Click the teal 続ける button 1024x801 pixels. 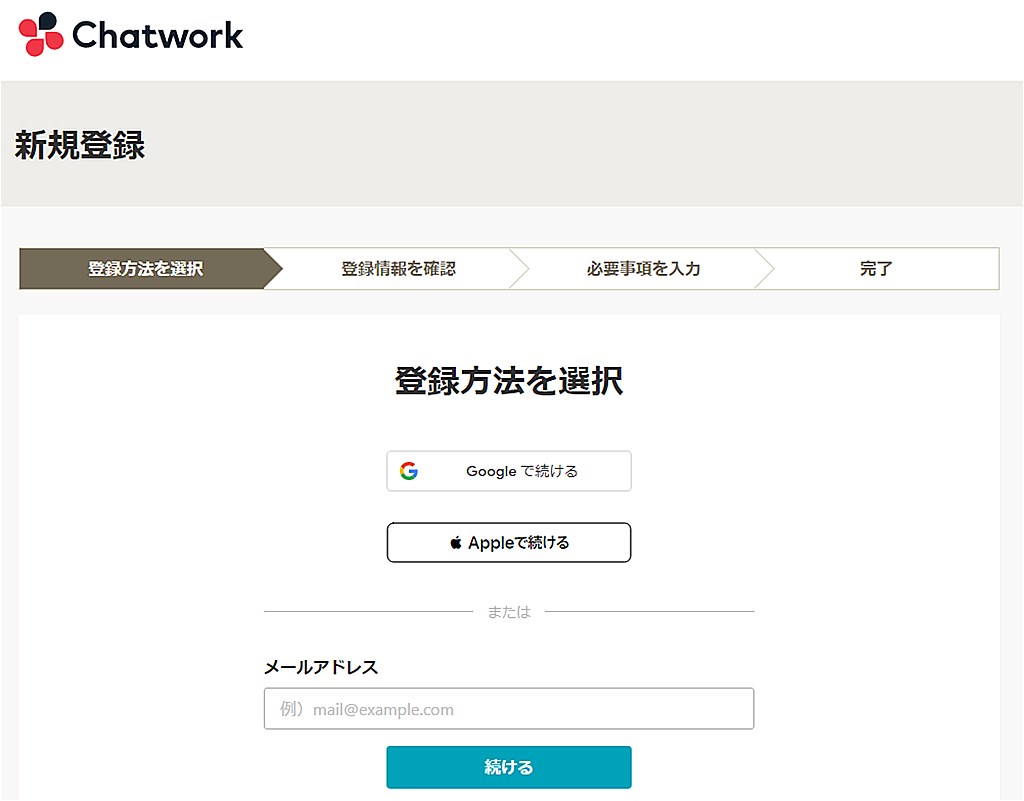(x=509, y=767)
